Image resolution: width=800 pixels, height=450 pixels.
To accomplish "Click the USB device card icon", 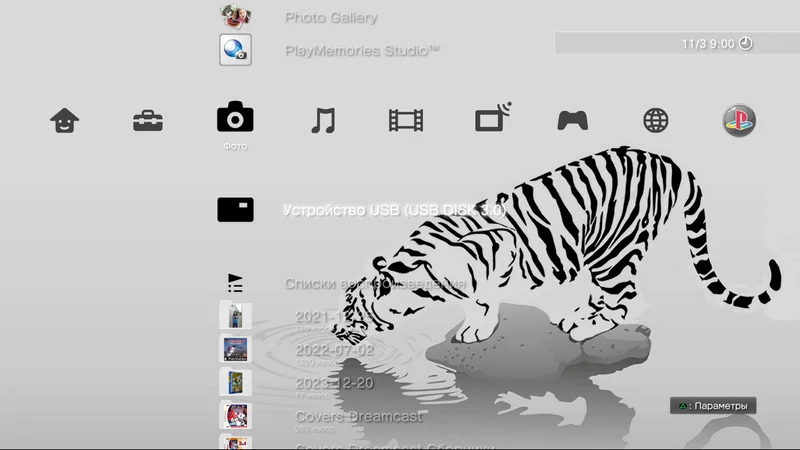I will (x=235, y=210).
